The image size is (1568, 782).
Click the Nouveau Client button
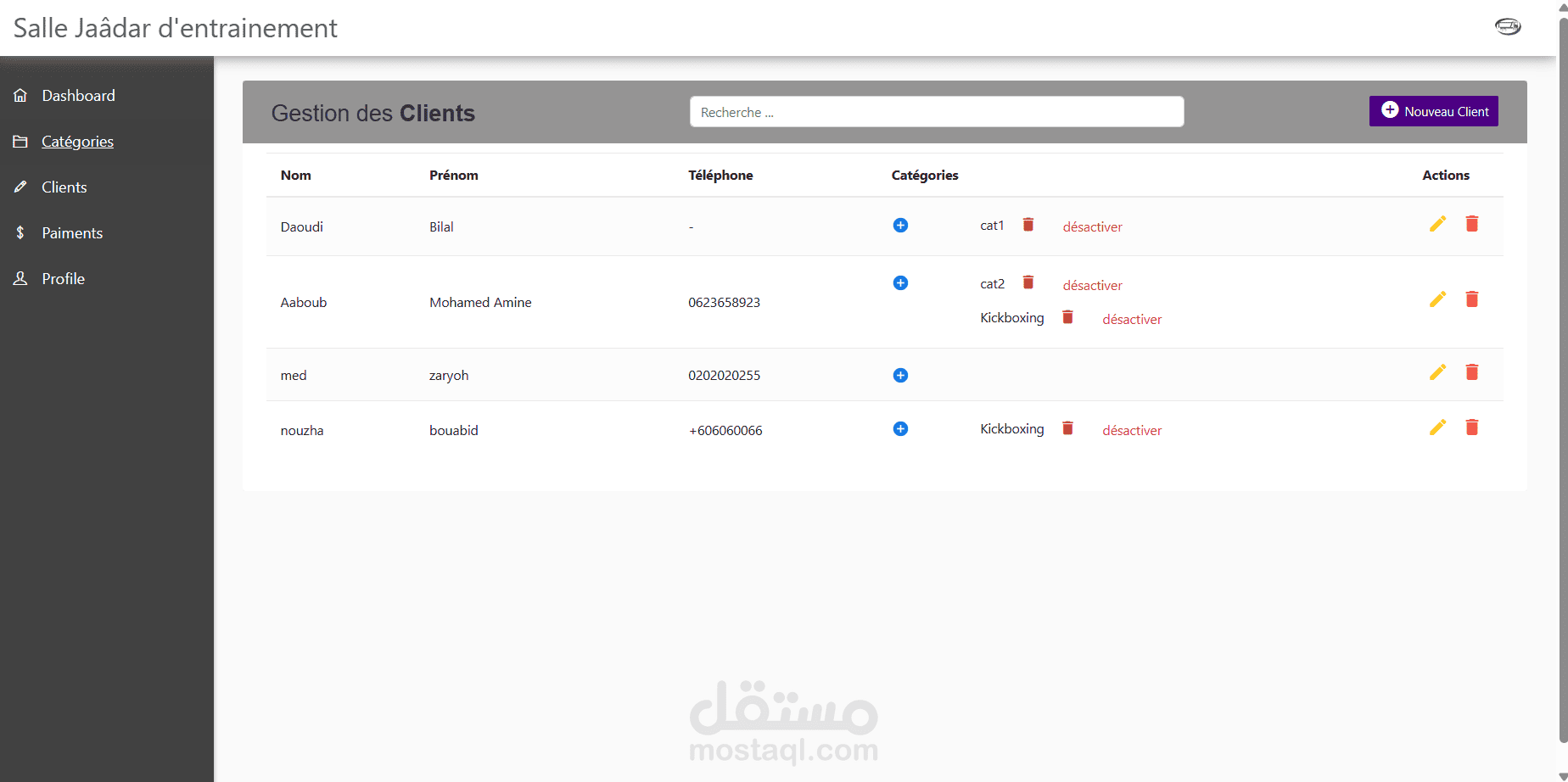click(x=1433, y=111)
